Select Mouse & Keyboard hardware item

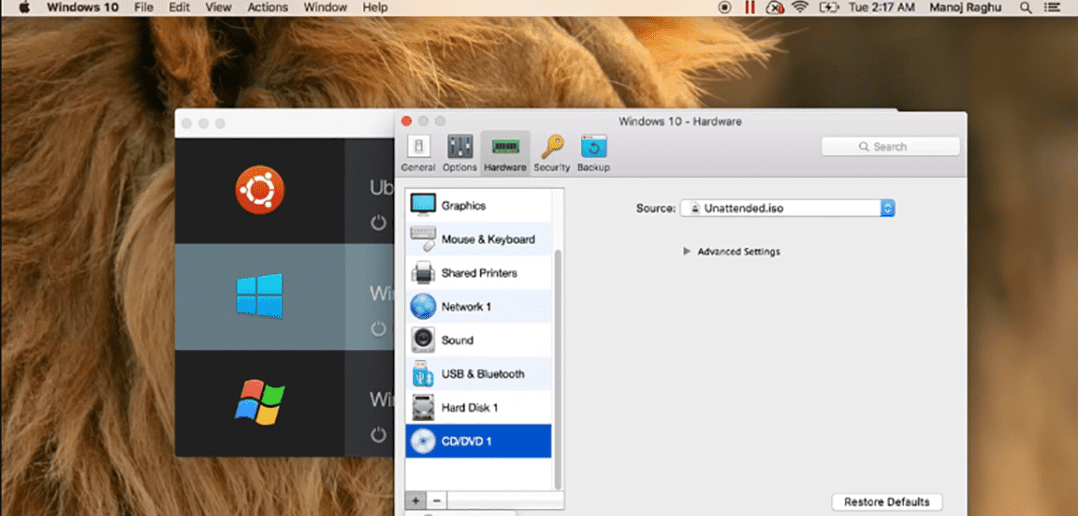[478, 238]
